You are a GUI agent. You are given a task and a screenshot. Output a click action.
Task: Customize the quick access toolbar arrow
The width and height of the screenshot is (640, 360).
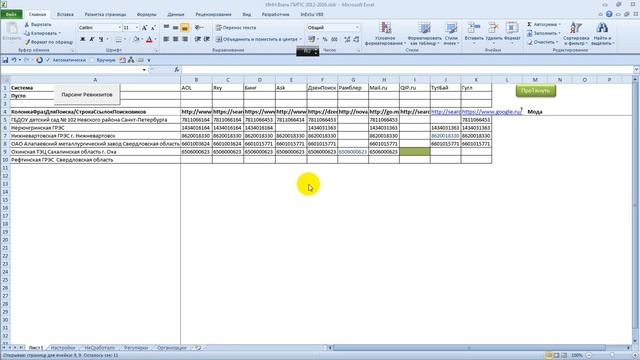point(149,60)
